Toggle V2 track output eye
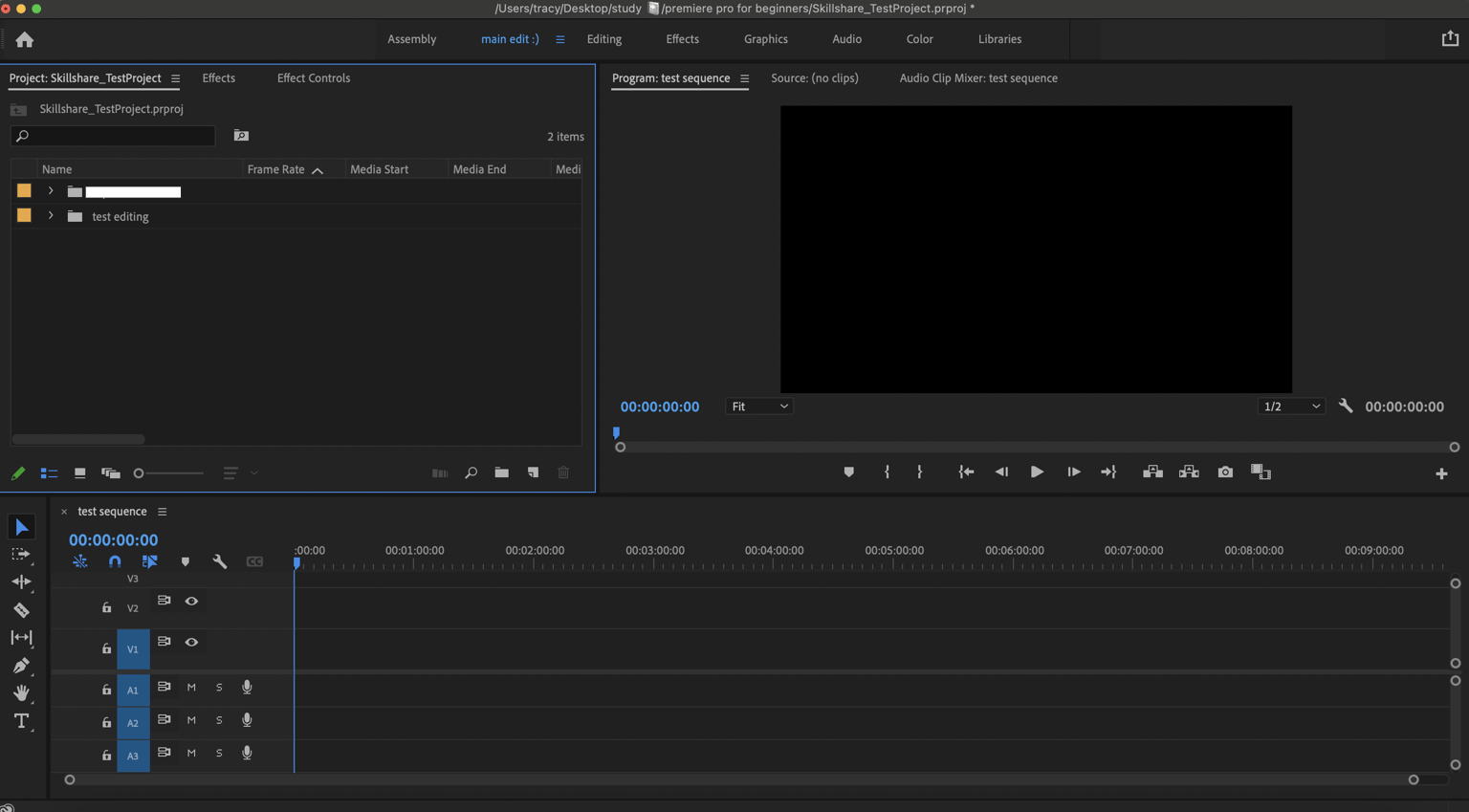1469x812 pixels. (191, 601)
